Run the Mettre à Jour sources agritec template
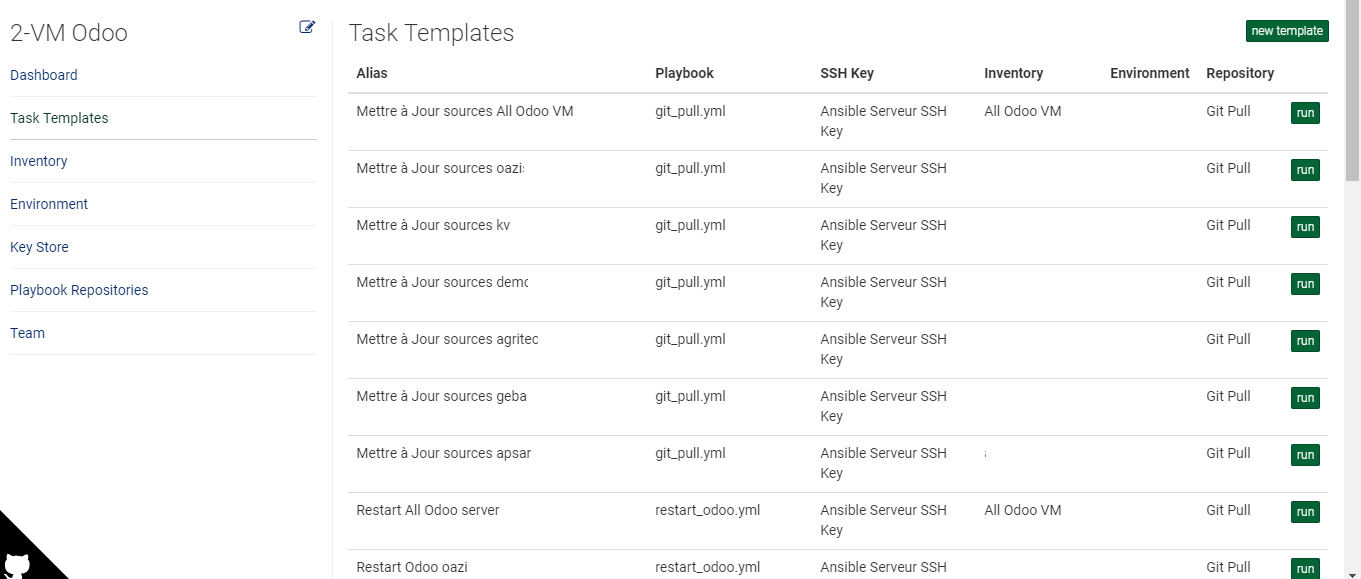 1305,341
